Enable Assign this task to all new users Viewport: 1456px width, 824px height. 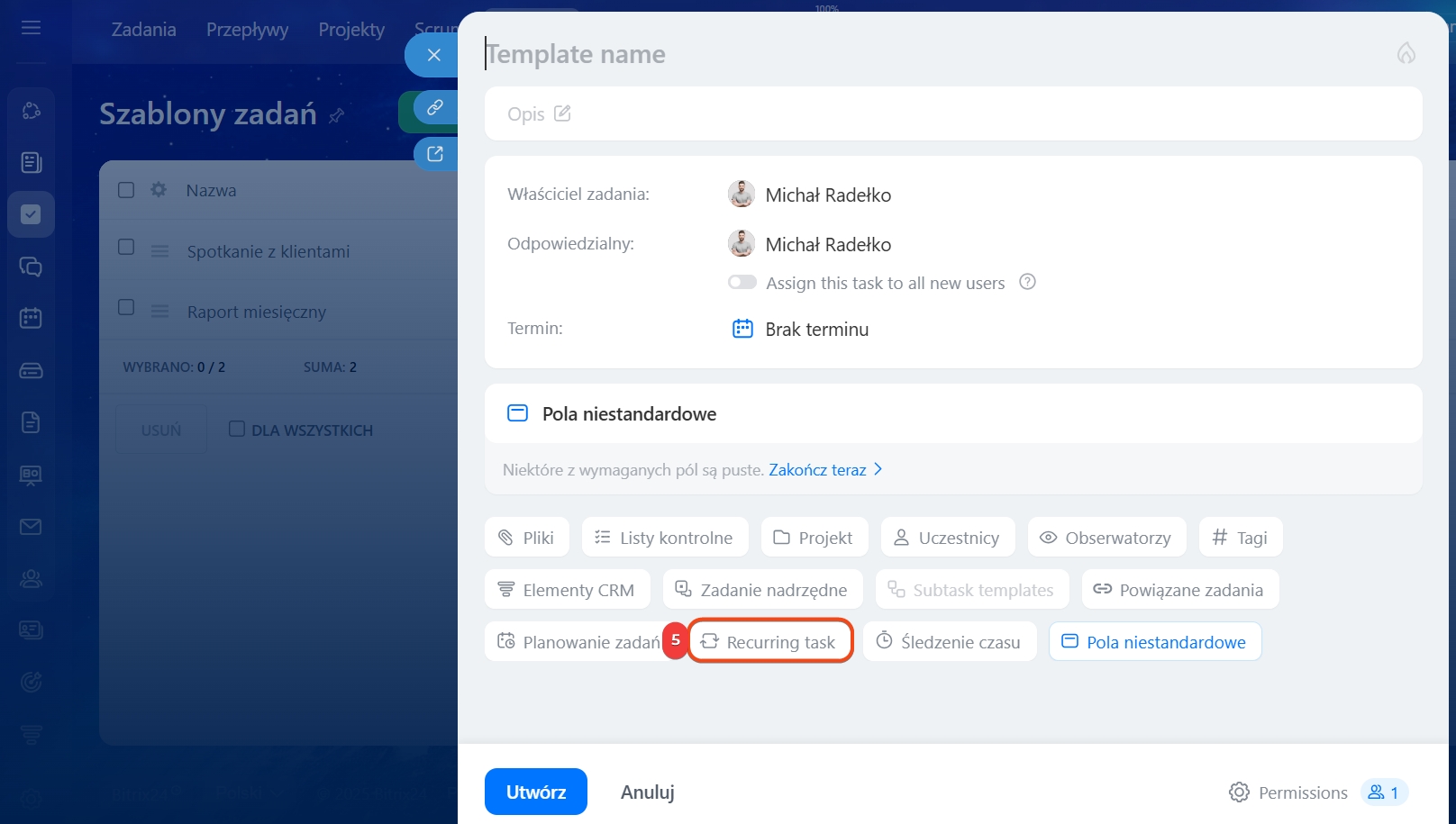[x=742, y=283]
